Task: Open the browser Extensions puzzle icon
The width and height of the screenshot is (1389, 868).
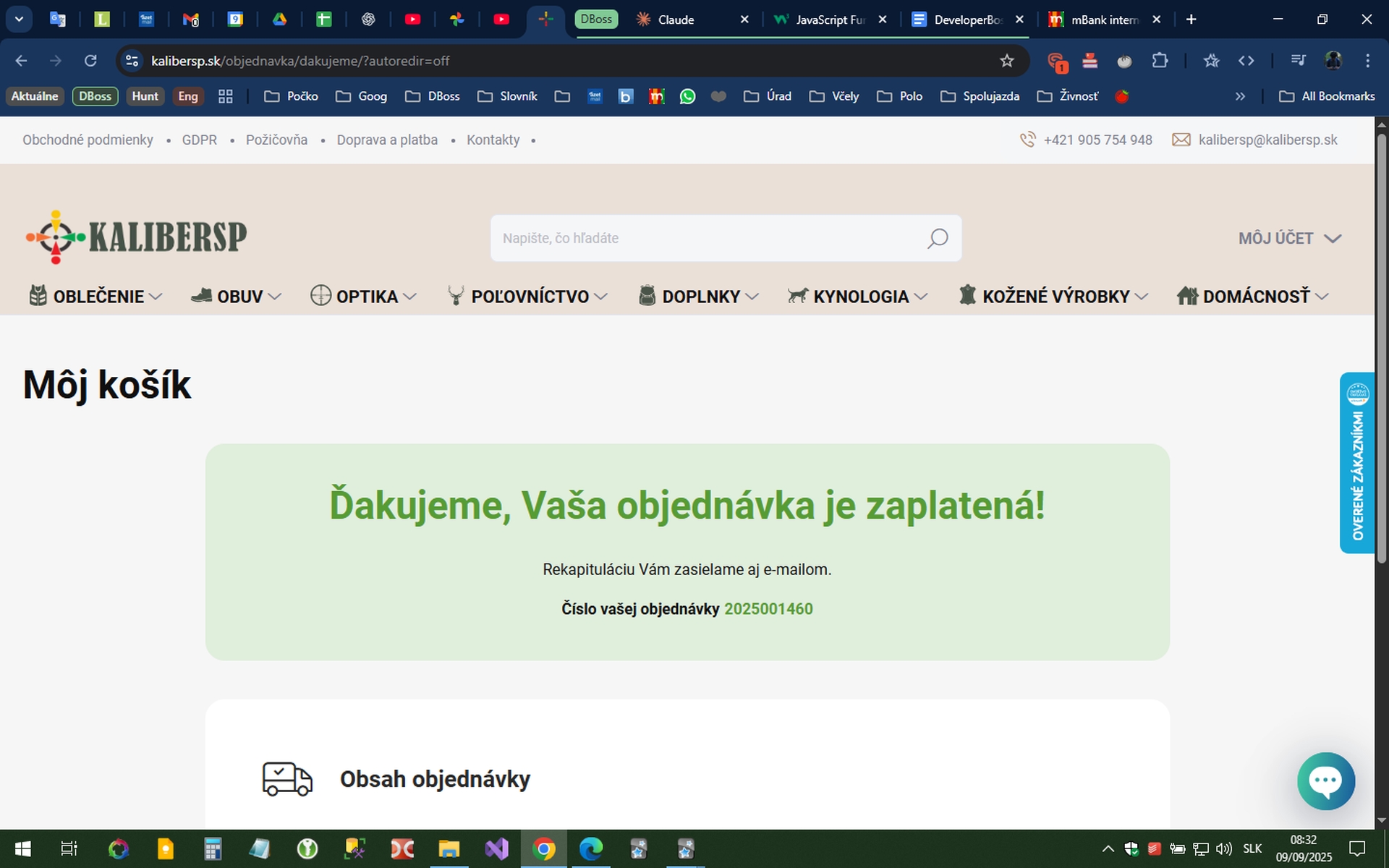Action: pyautogui.click(x=1160, y=61)
